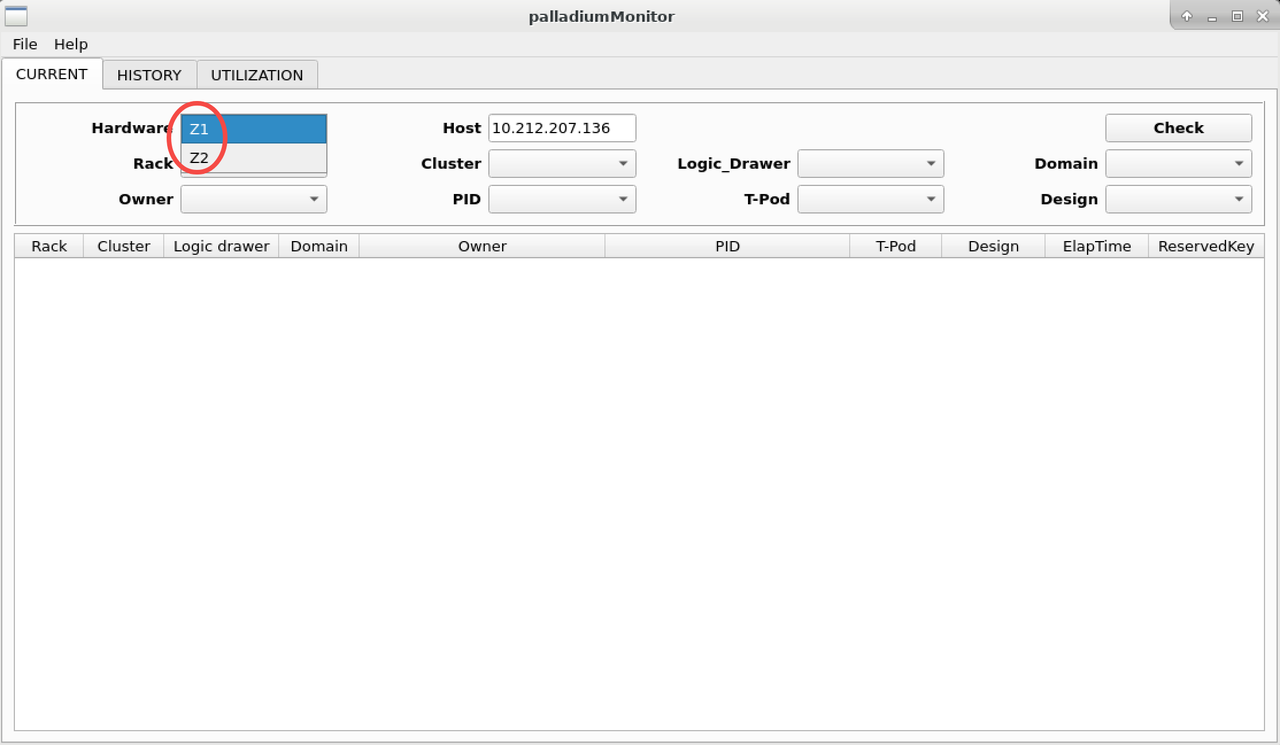Image resolution: width=1280 pixels, height=745 pixels.
Task: Close the palladiumMonitor window
Action: 1262,16
